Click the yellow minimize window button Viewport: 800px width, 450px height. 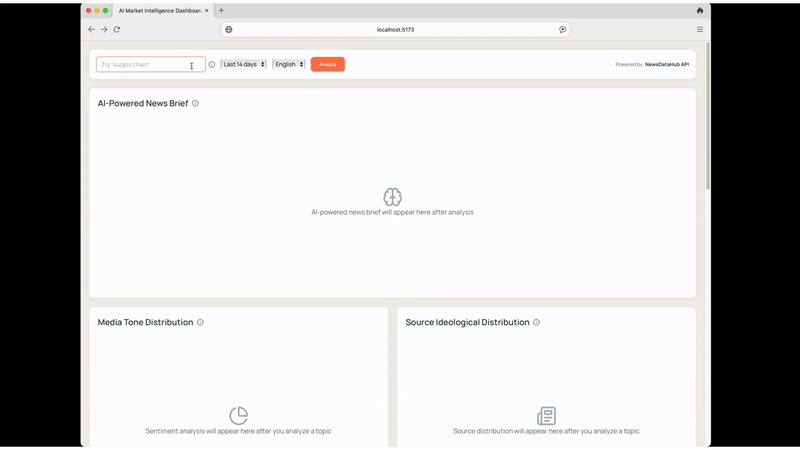coord(97,10)
